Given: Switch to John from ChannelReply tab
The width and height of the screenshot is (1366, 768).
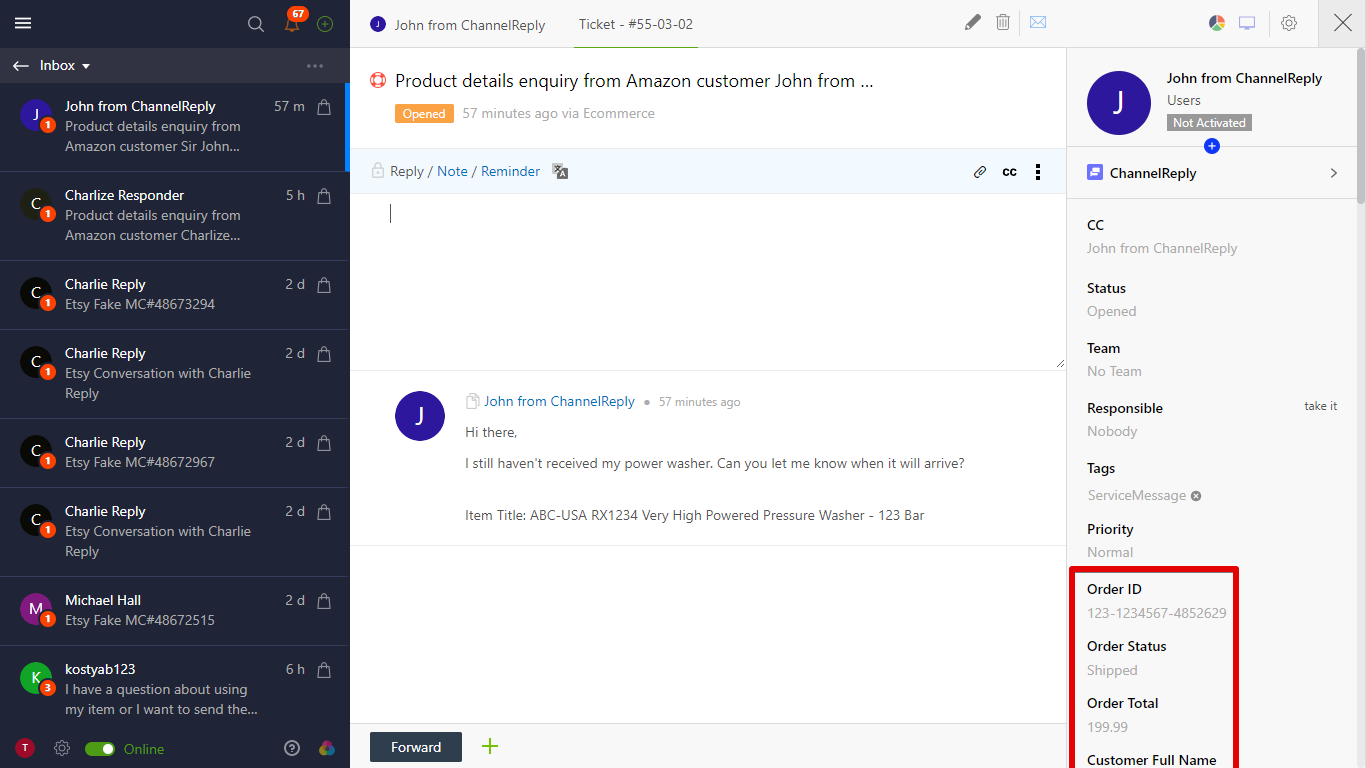Looking at the screenshot, I should (x=458, y=24).
